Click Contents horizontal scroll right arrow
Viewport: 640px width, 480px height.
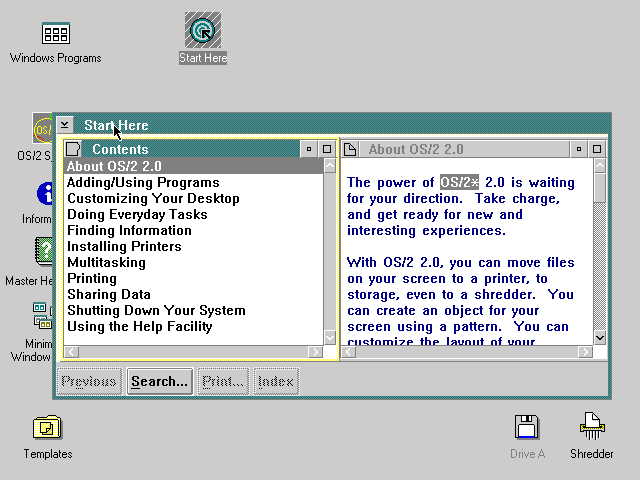[315, 352]
